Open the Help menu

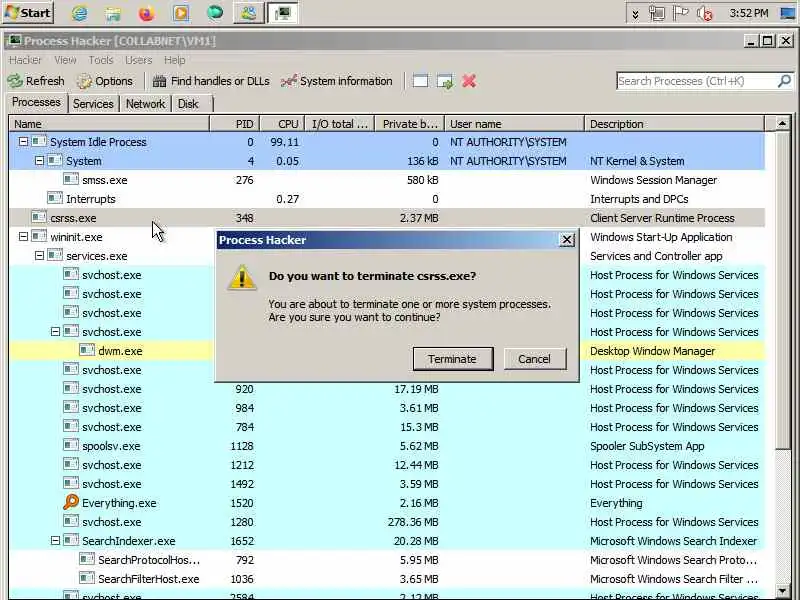(174, 60)
